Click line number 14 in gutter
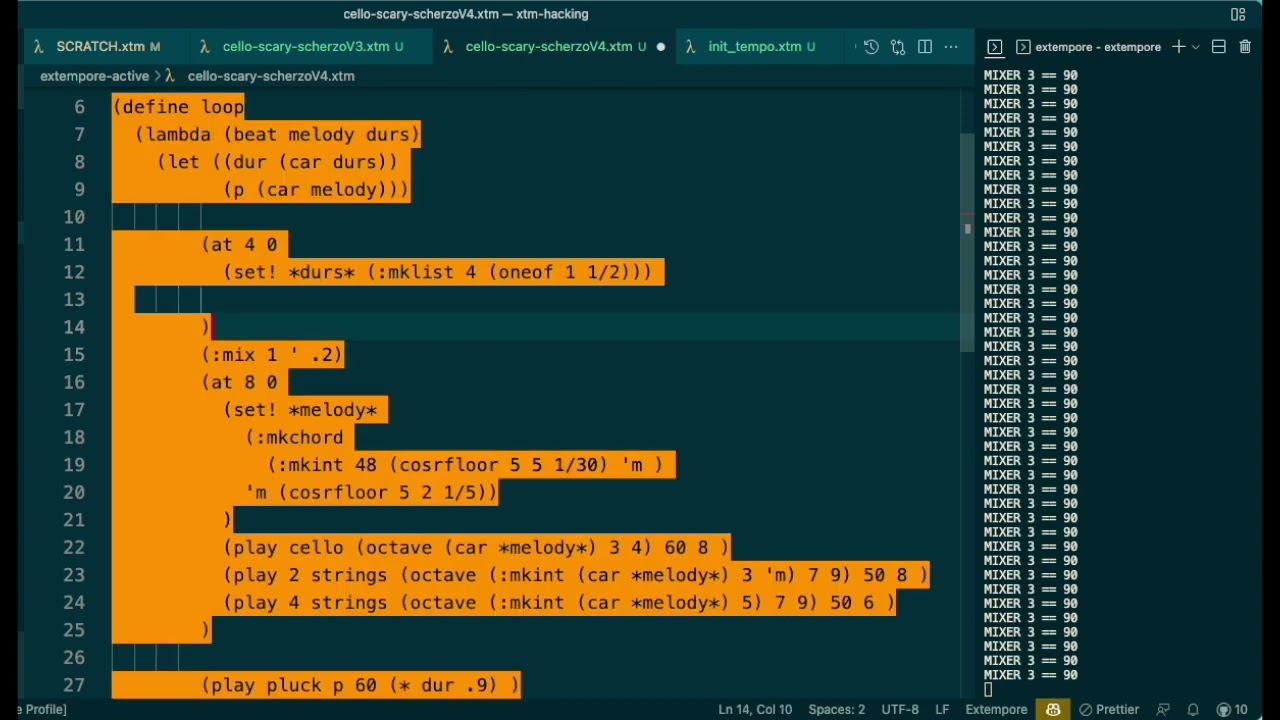 click(73, 327)
